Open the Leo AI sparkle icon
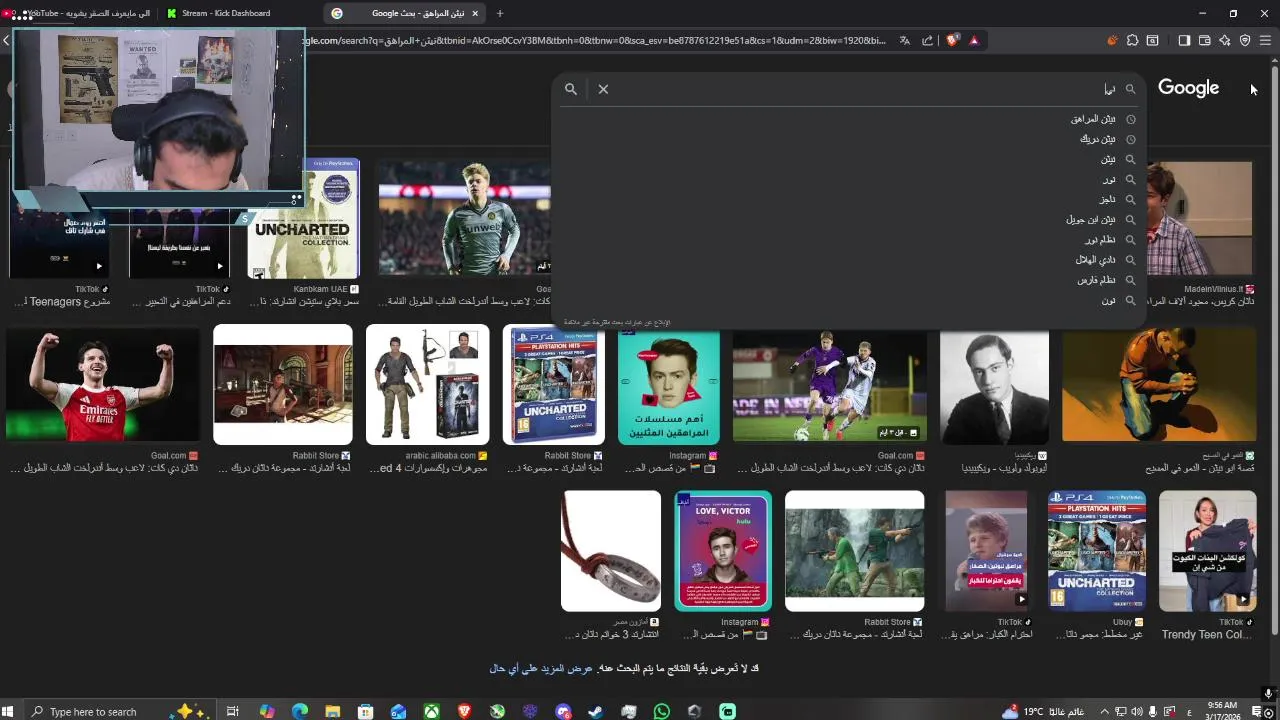 pos(1224,40)
